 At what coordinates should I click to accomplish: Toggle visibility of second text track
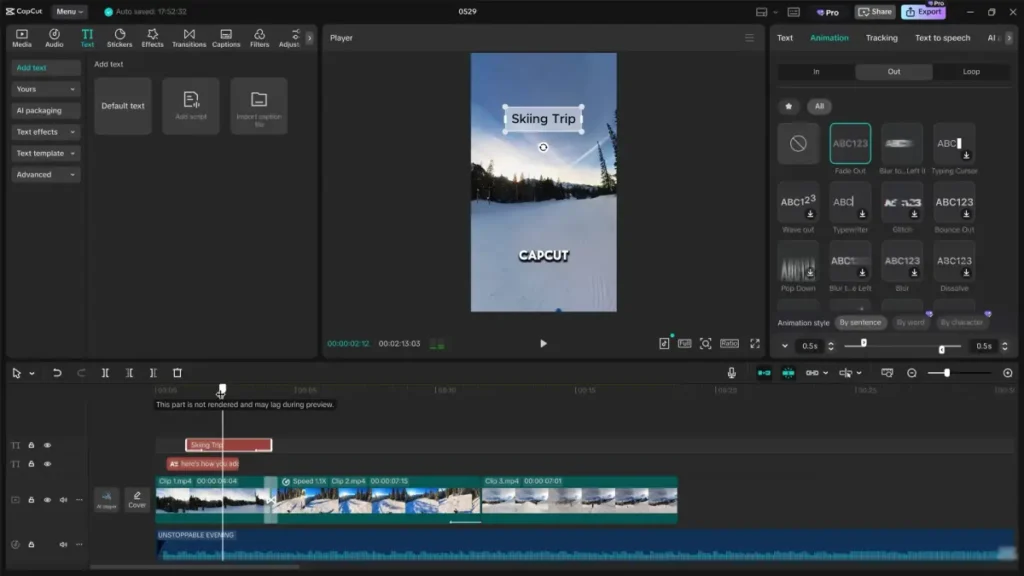tap(47, 464)
